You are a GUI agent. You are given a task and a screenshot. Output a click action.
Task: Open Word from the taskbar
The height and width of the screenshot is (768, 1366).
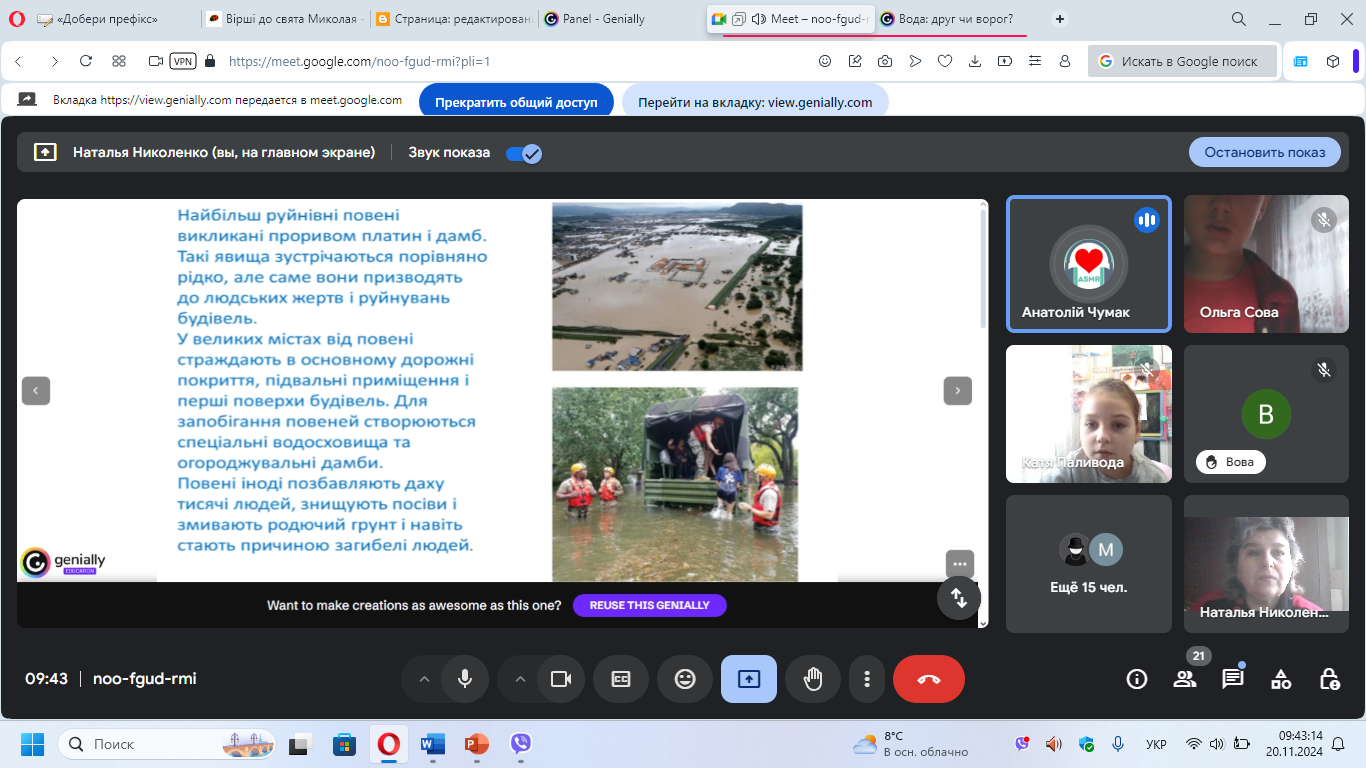[432, 744]
